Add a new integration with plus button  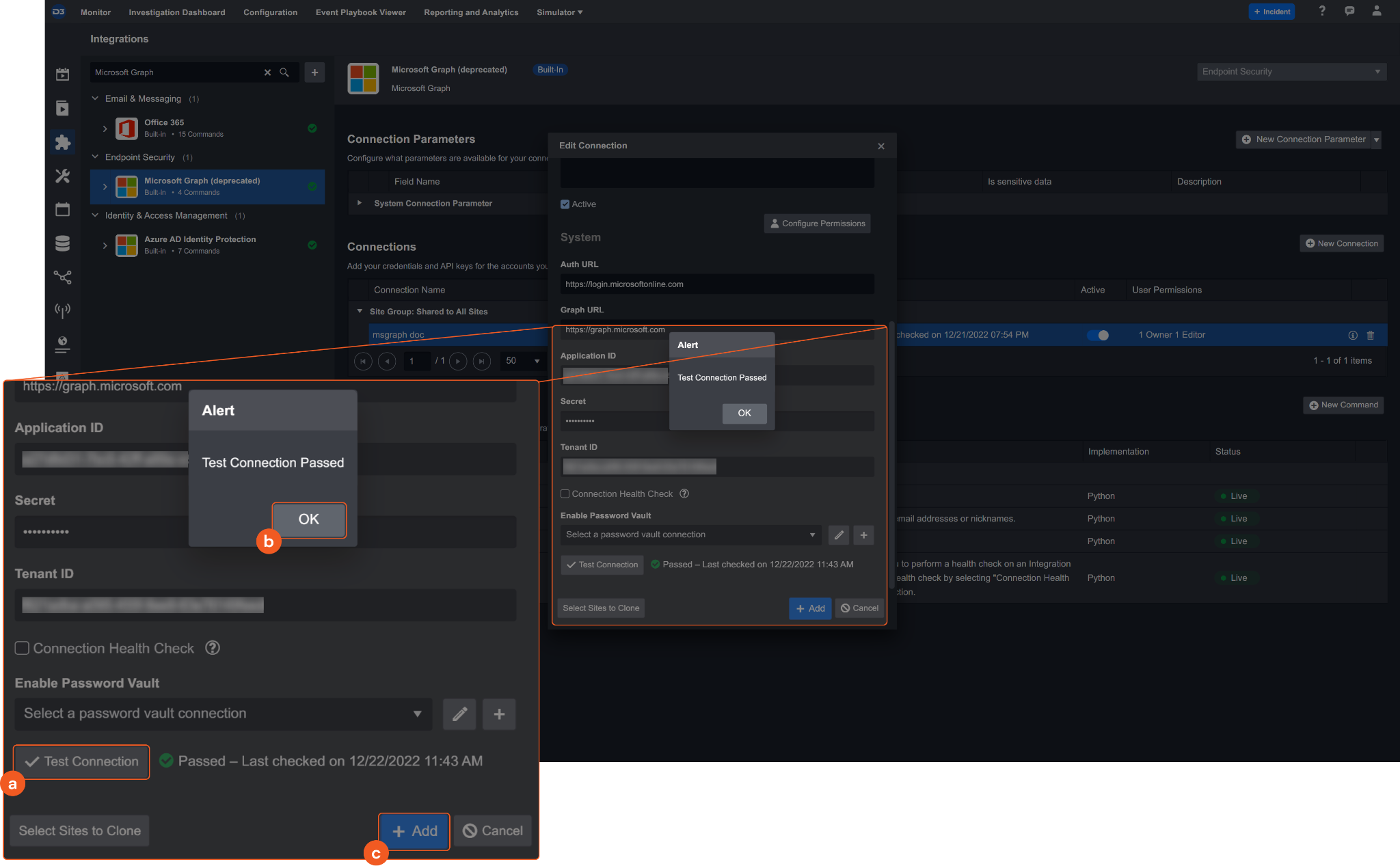point(314,72)
